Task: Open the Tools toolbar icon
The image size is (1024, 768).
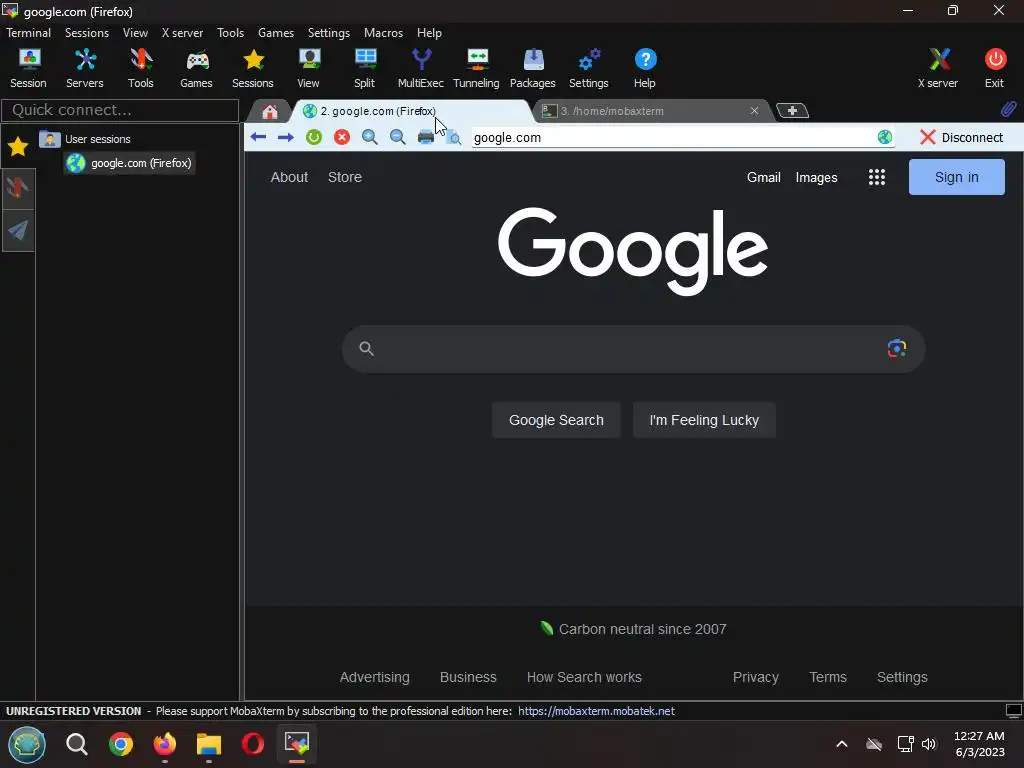Action: pyautogui.click(x=140, y=68)
